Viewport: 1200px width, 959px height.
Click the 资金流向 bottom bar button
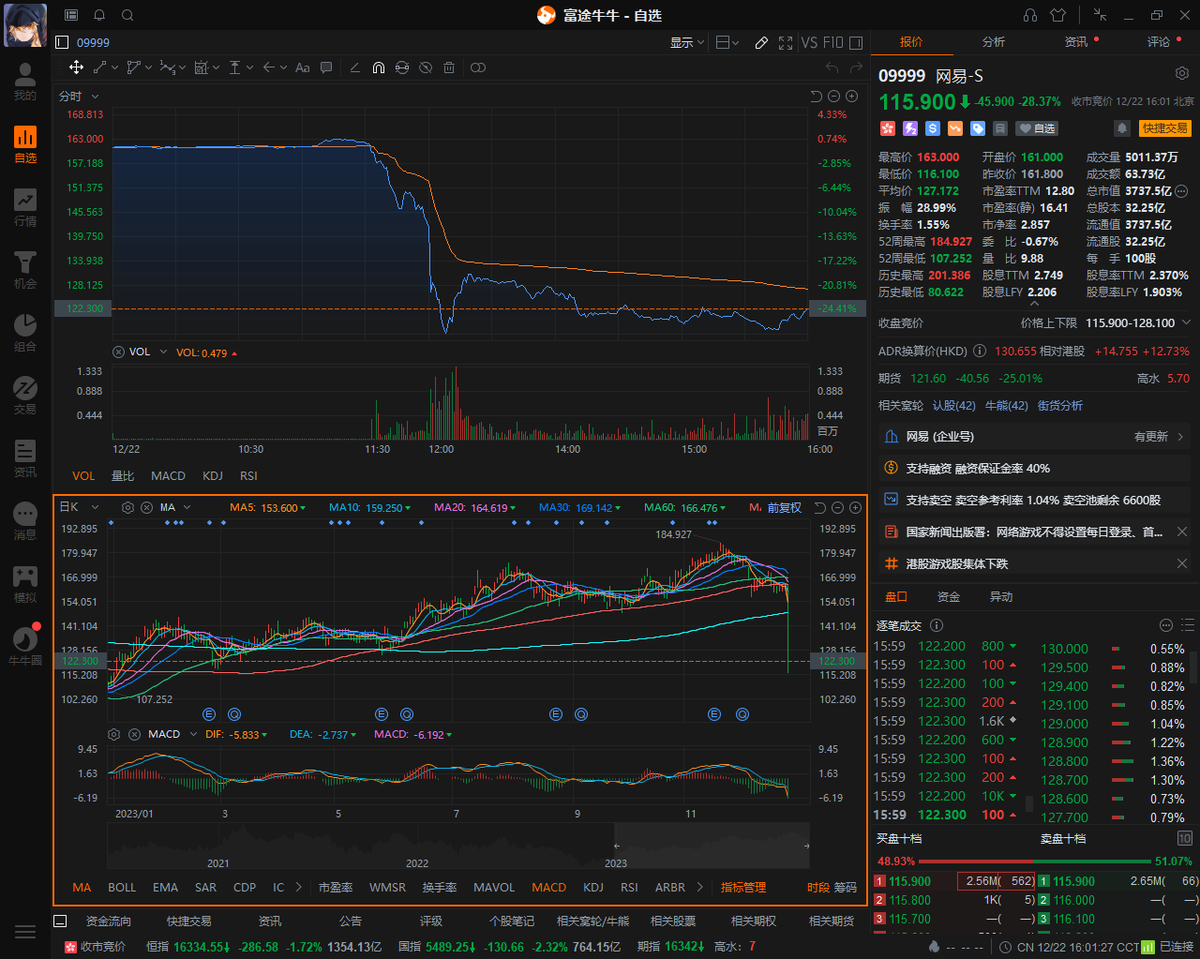pyautogui.click(x=108, y=921)
